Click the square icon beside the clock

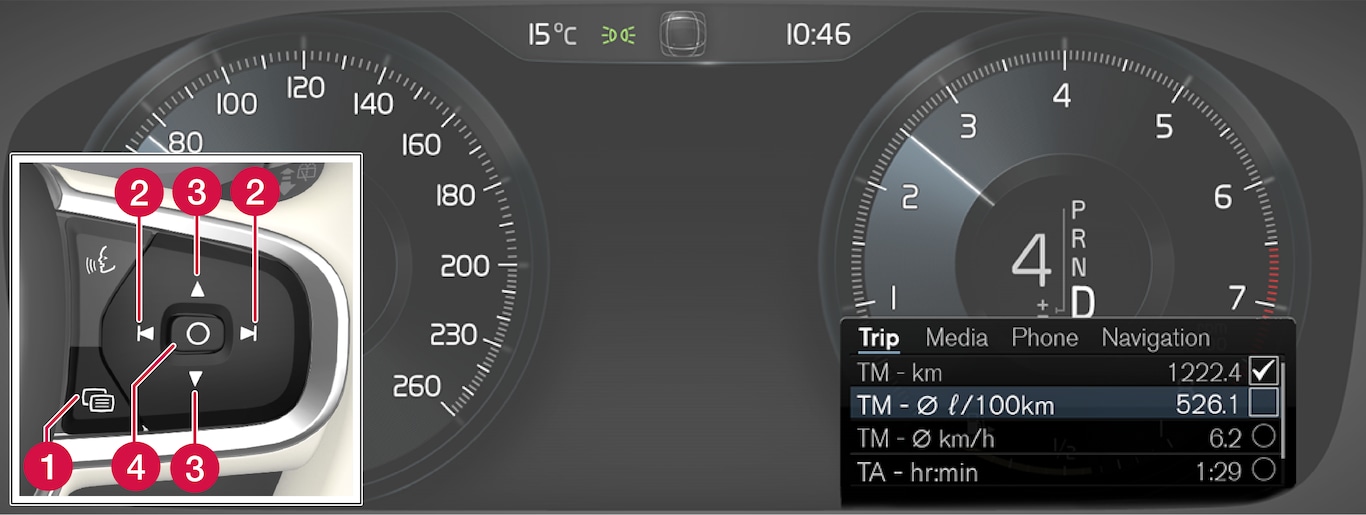coord(684,33)
